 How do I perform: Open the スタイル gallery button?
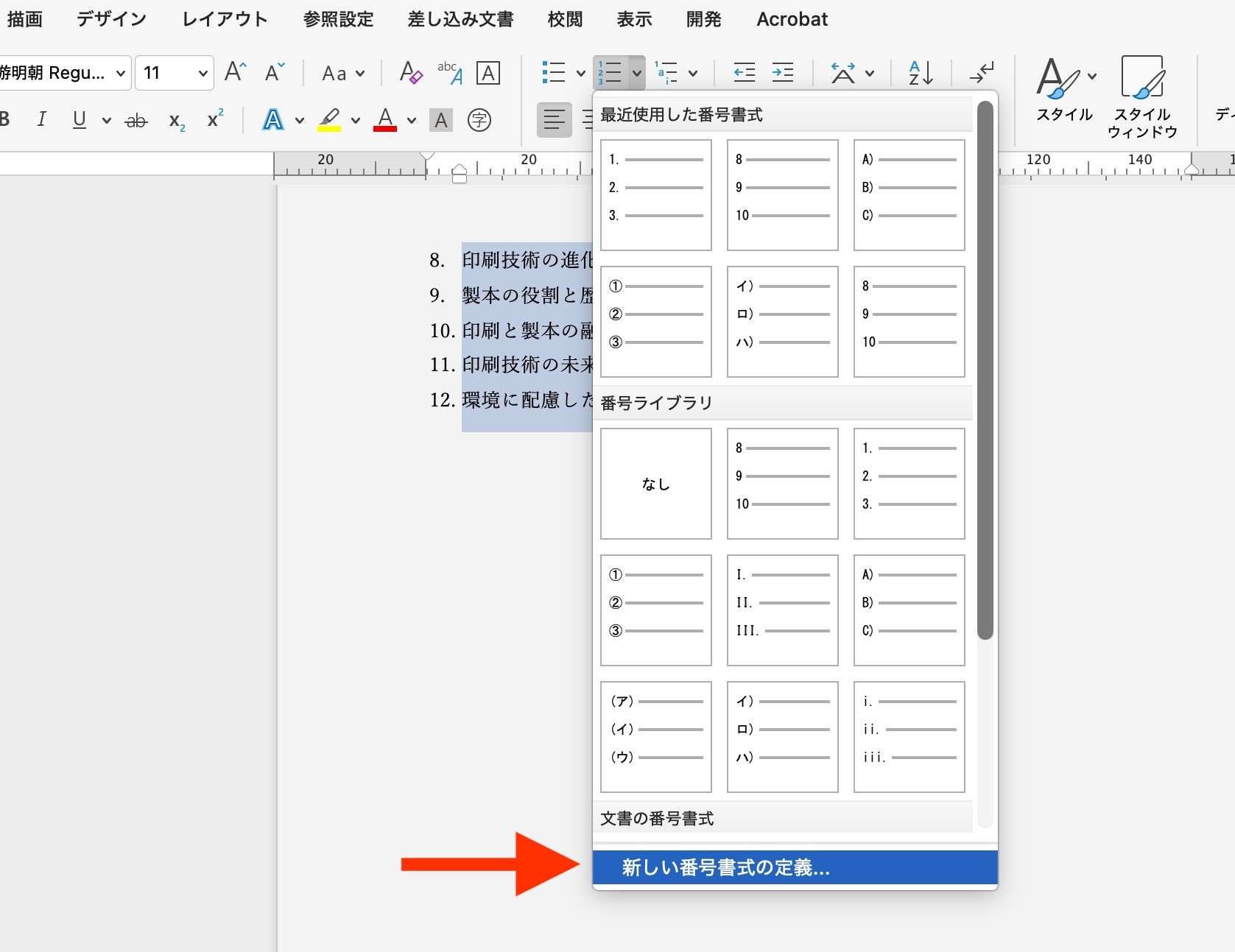[1065, 88]
